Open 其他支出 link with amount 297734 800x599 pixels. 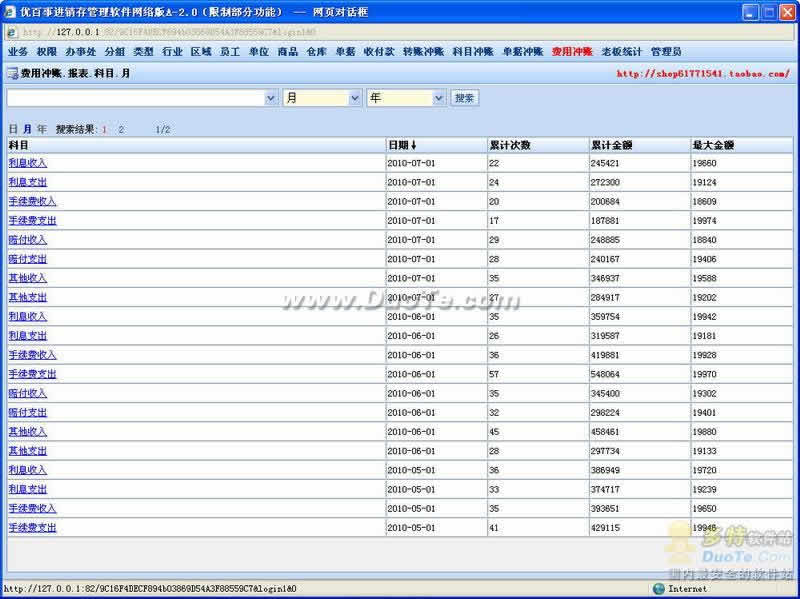(x=28, y=451)
